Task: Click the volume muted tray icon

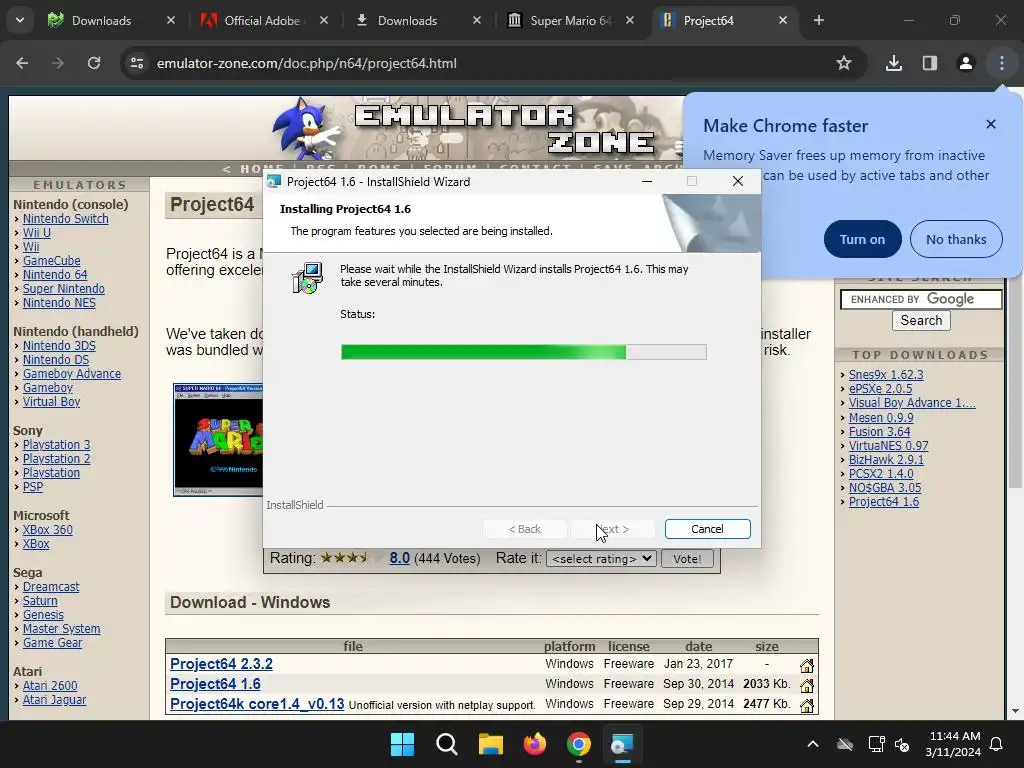Action: tap(902, 744)
